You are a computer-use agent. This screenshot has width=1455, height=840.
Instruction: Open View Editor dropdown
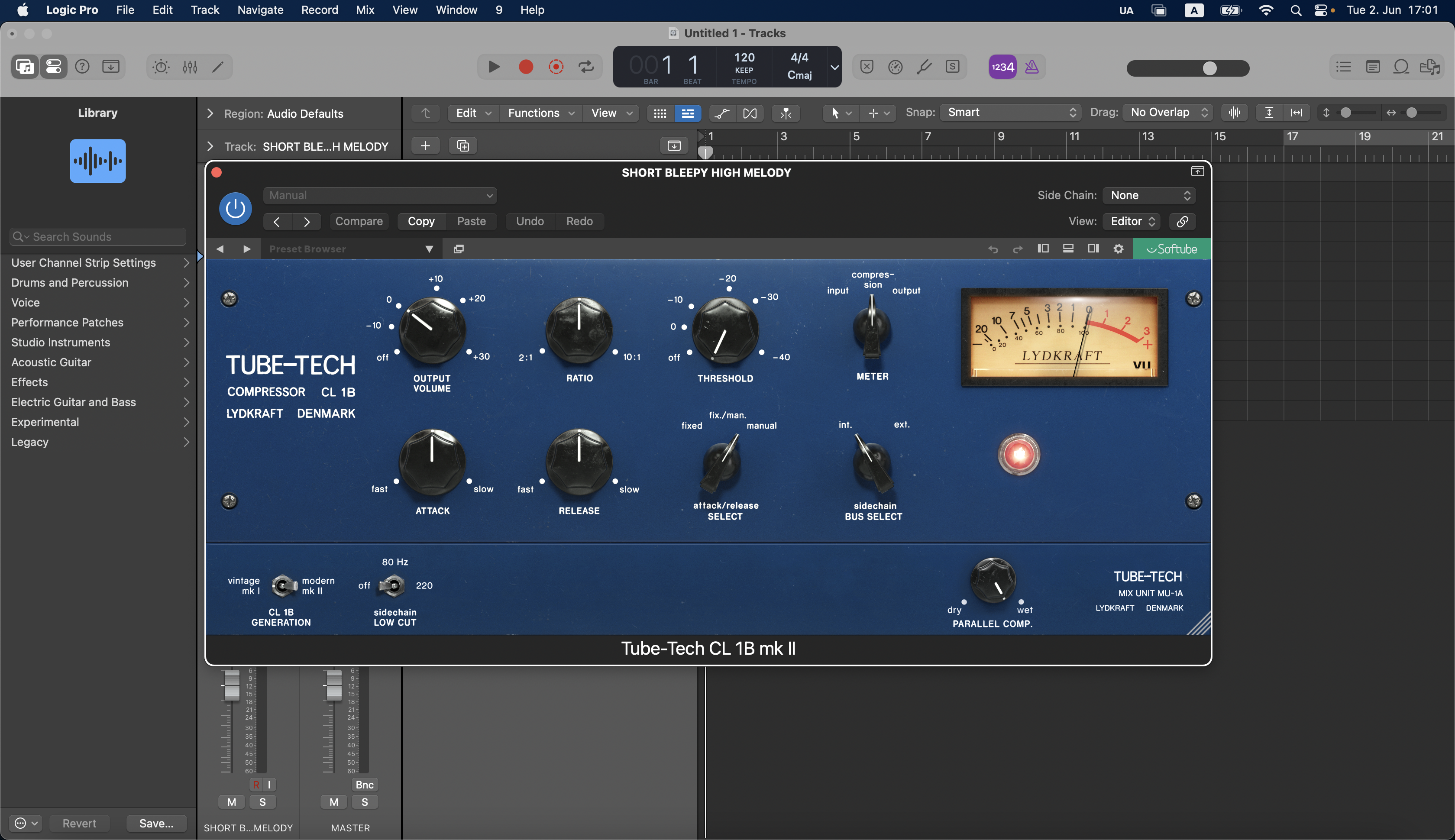tap(1132, 221)
